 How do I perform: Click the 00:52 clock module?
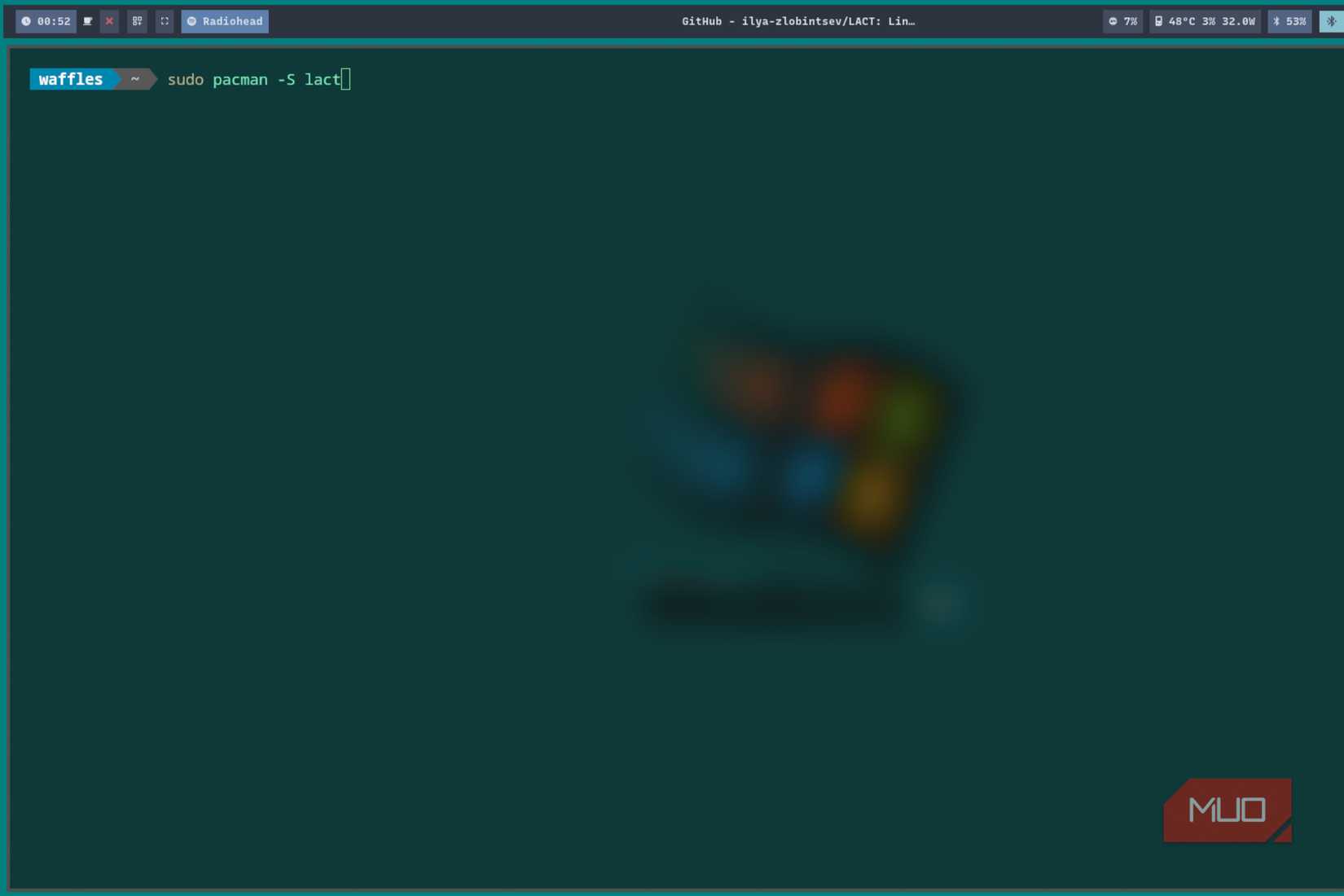[x=46, y=21]
